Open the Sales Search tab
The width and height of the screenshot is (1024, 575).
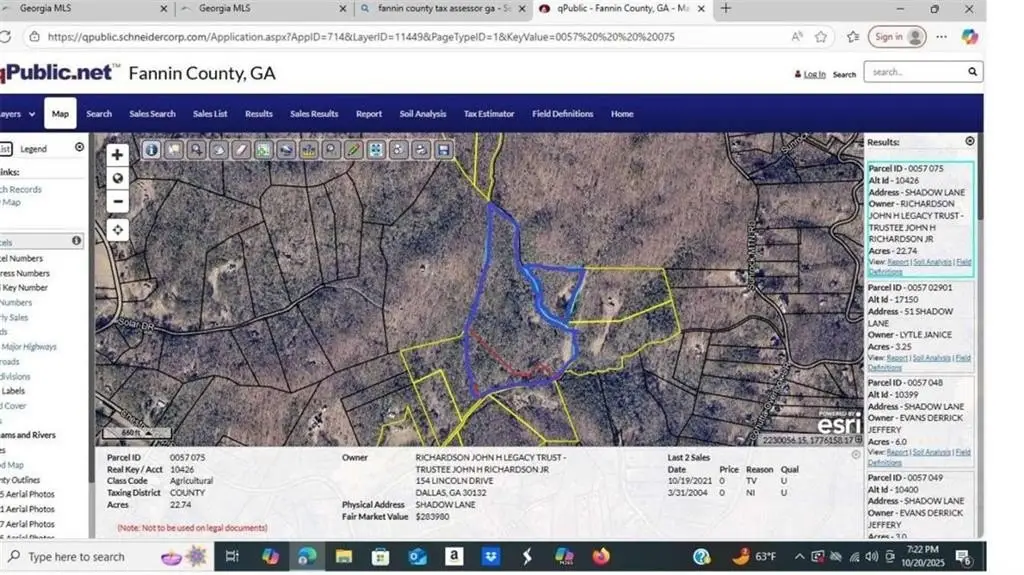(x=152, y=114)
